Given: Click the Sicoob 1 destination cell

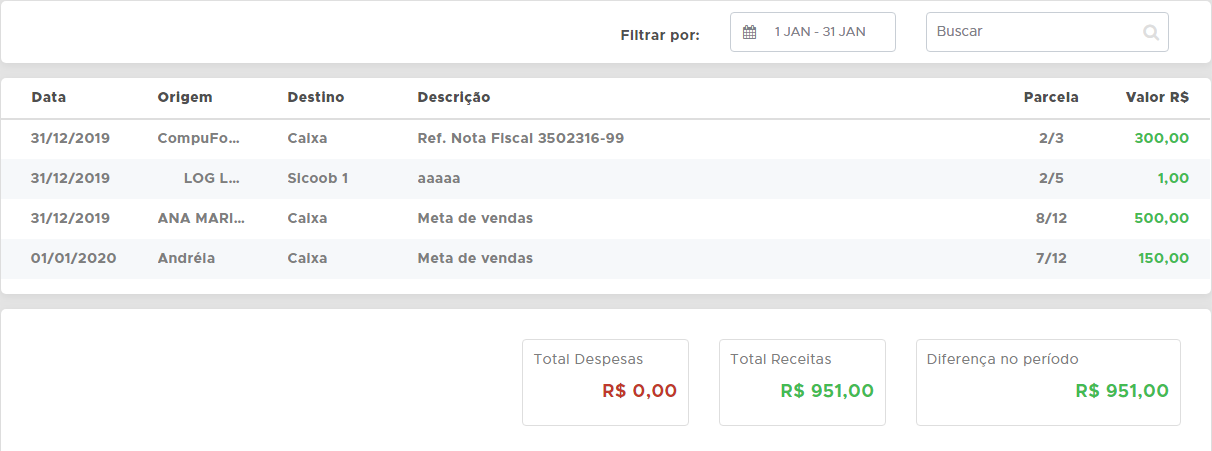Looking at the screenshot, I should coord(317,179).
